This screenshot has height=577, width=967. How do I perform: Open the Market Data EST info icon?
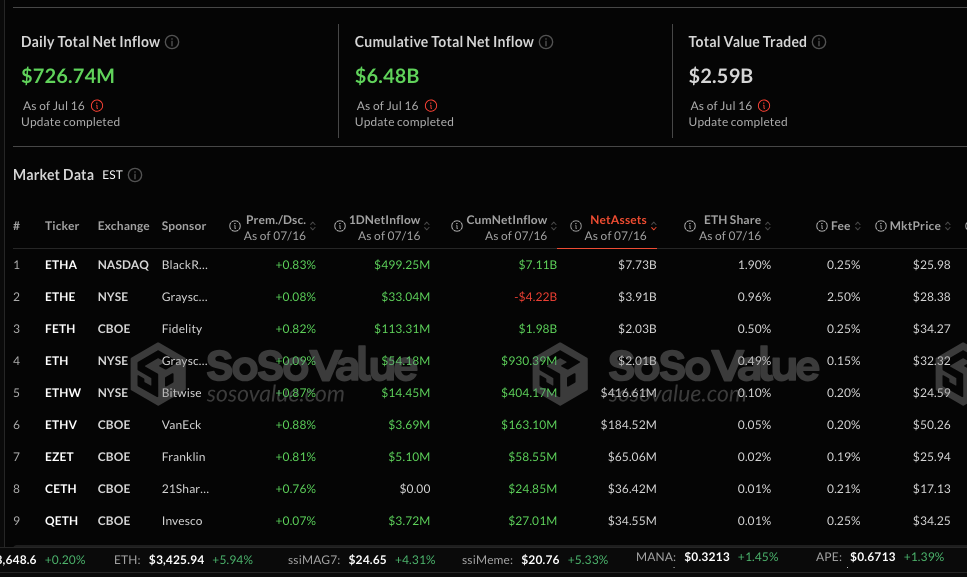click(135, 175)
